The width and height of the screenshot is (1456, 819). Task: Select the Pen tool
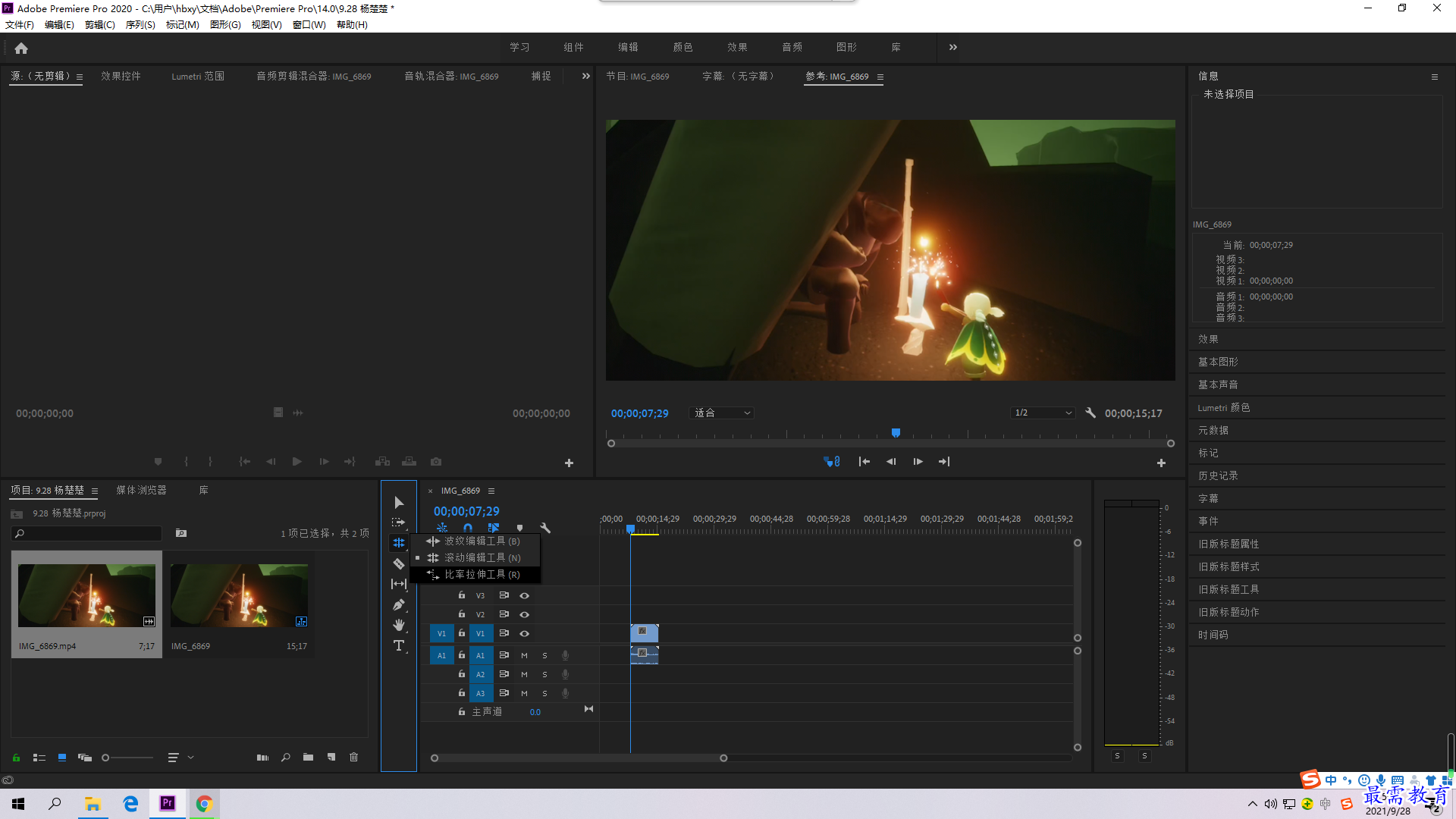pyautogui.click(x=399, y=604)
